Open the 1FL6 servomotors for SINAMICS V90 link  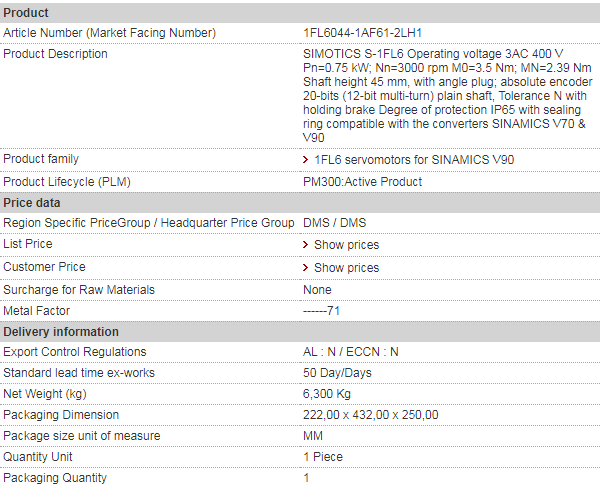pos(414,160)
